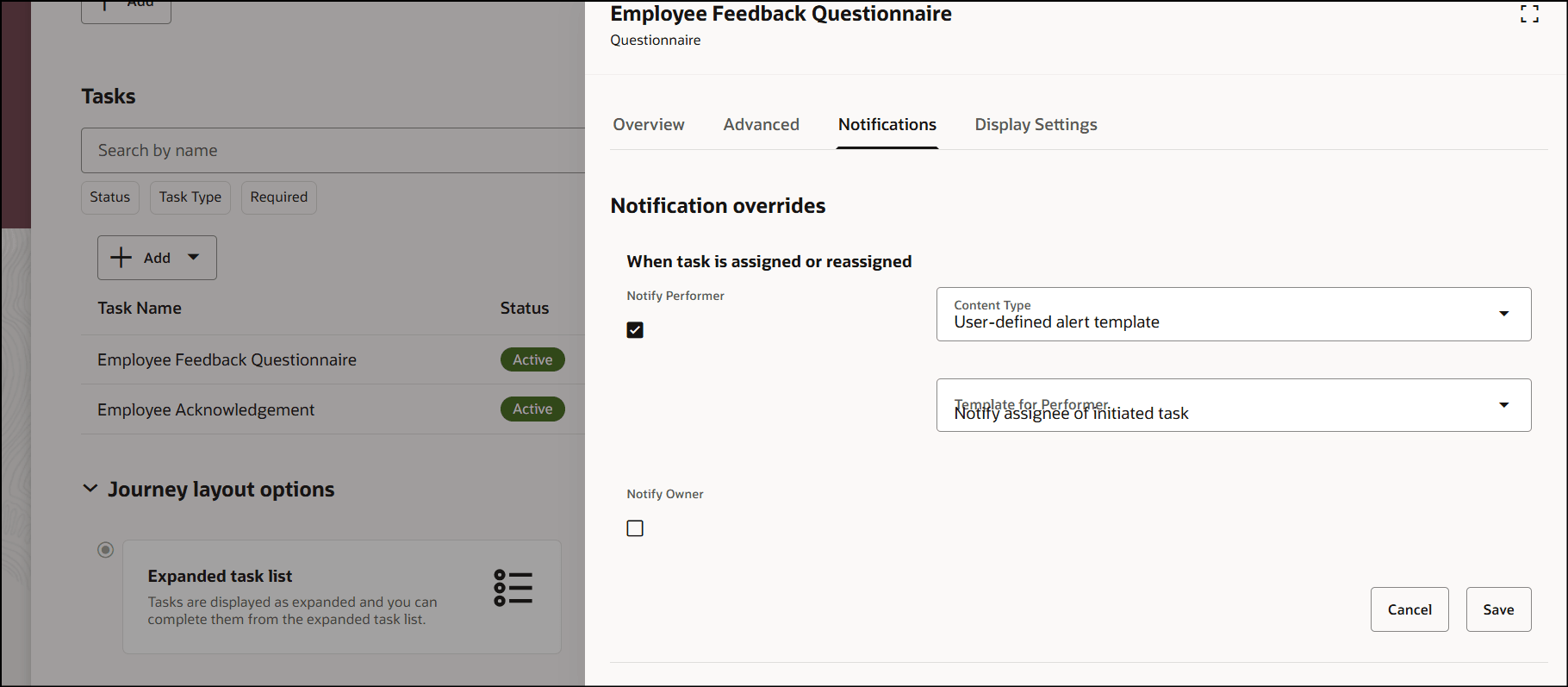
Task: Expand the questionnaire panel to full screen
Action: click(x=1529, y=14)
